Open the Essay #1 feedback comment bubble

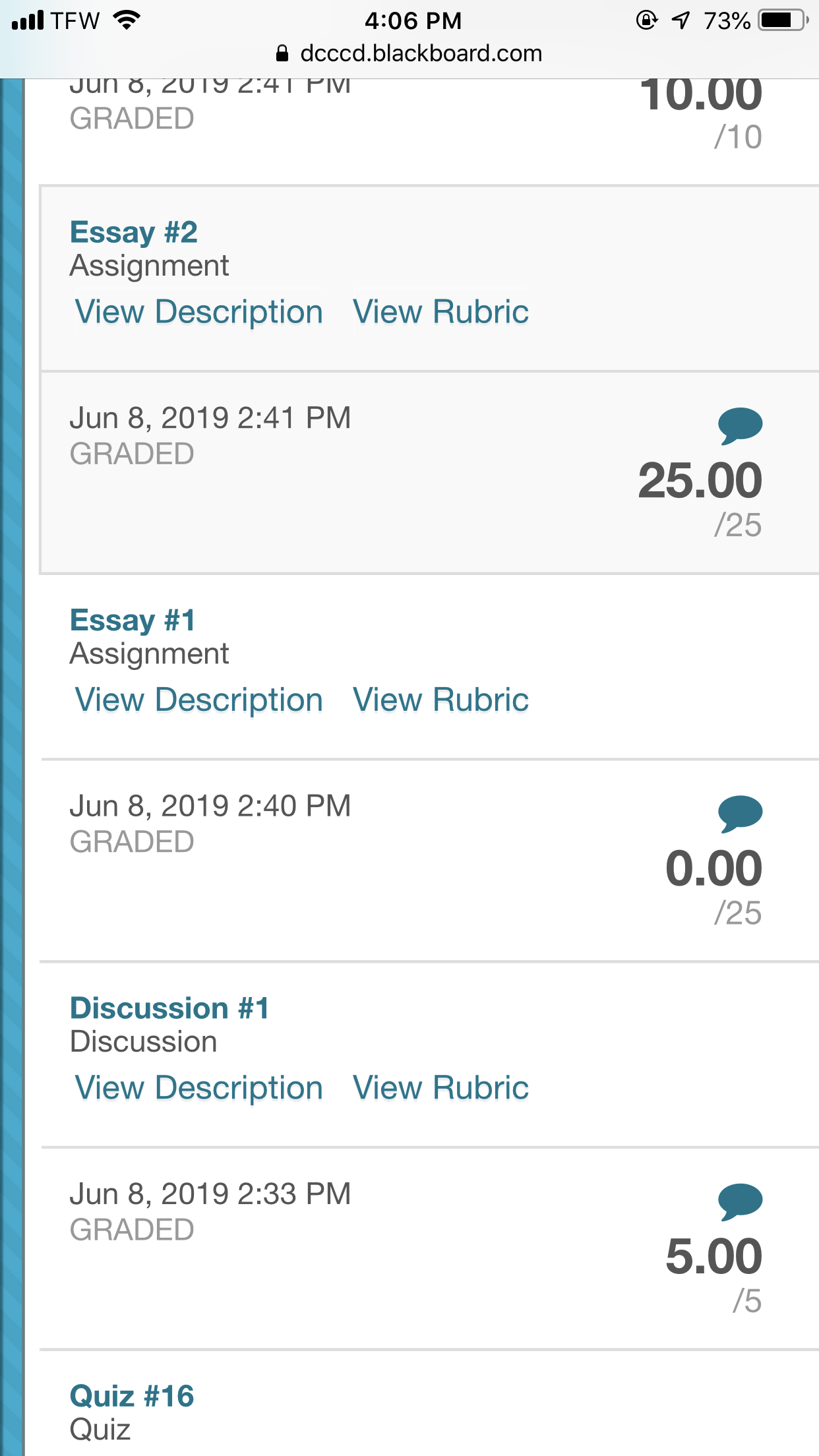click(740, 814)
